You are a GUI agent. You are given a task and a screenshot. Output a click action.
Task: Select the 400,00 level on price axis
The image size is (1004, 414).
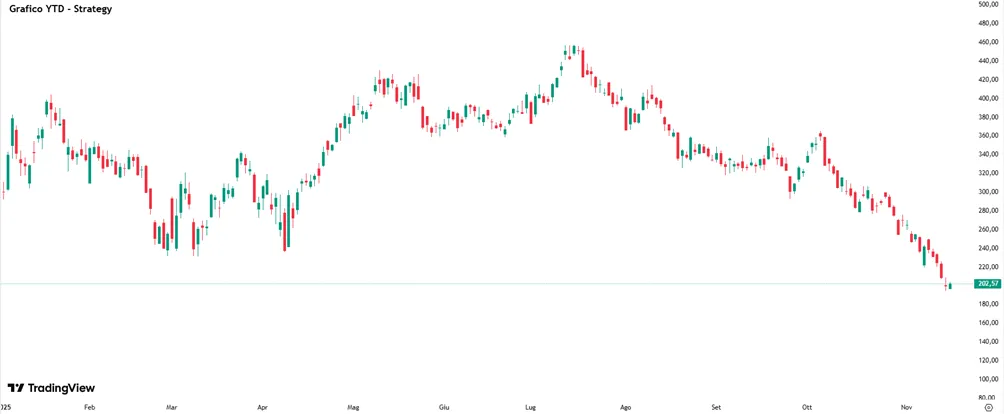tap(989, 98)
